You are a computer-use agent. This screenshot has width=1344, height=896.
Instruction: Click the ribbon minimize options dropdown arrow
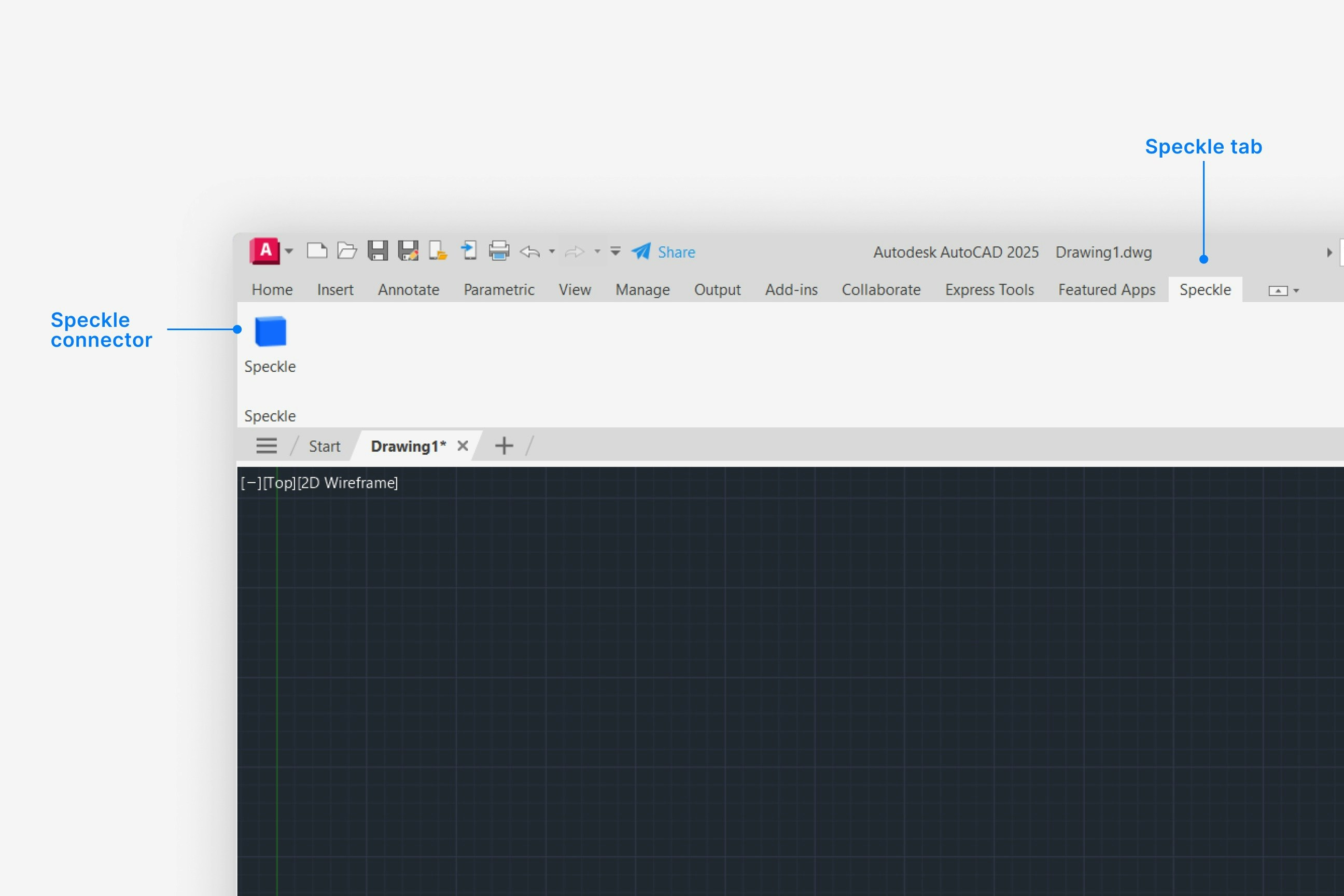[1296, 291]
